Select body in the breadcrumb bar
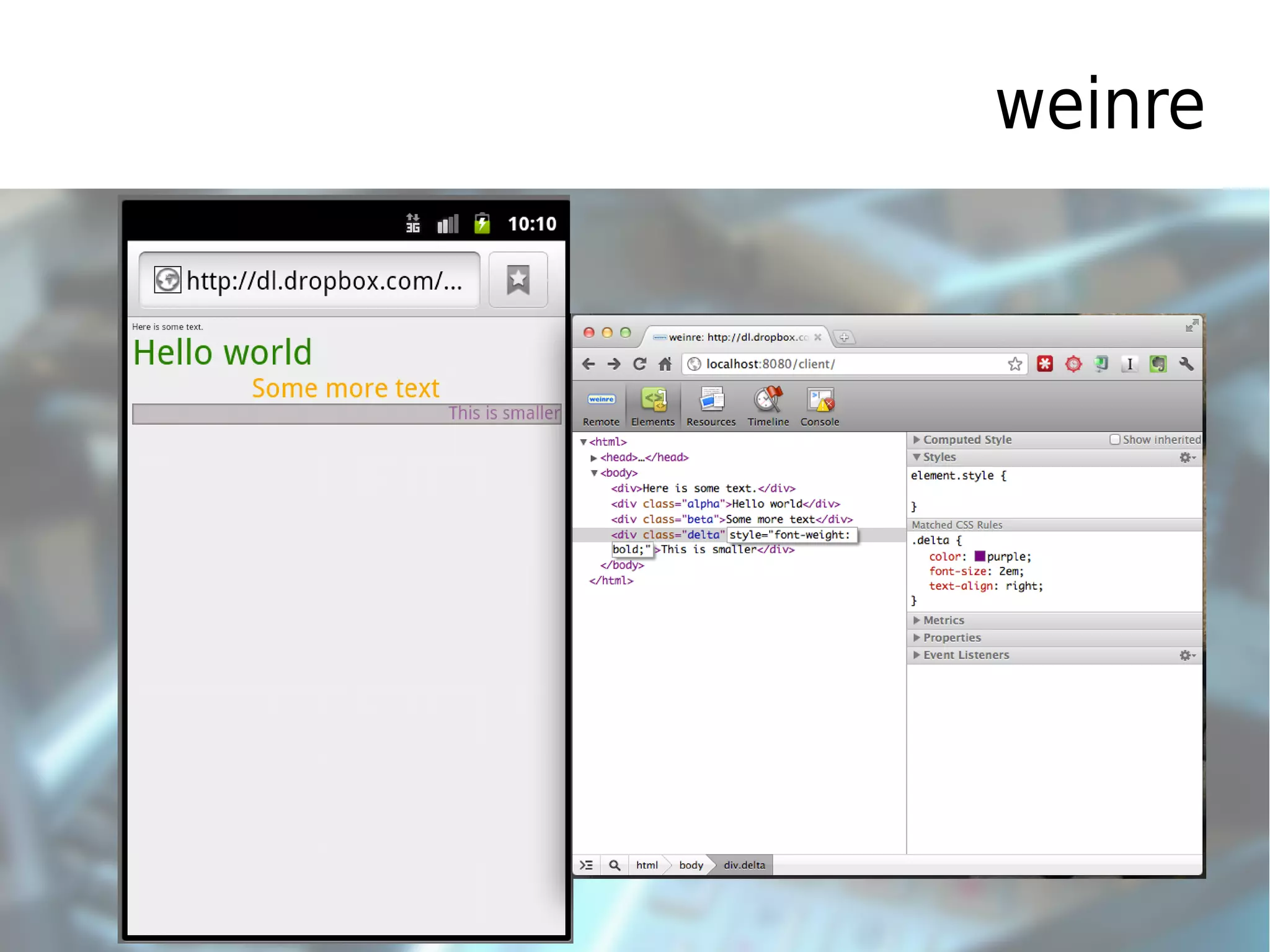 (x=690, y=865)
